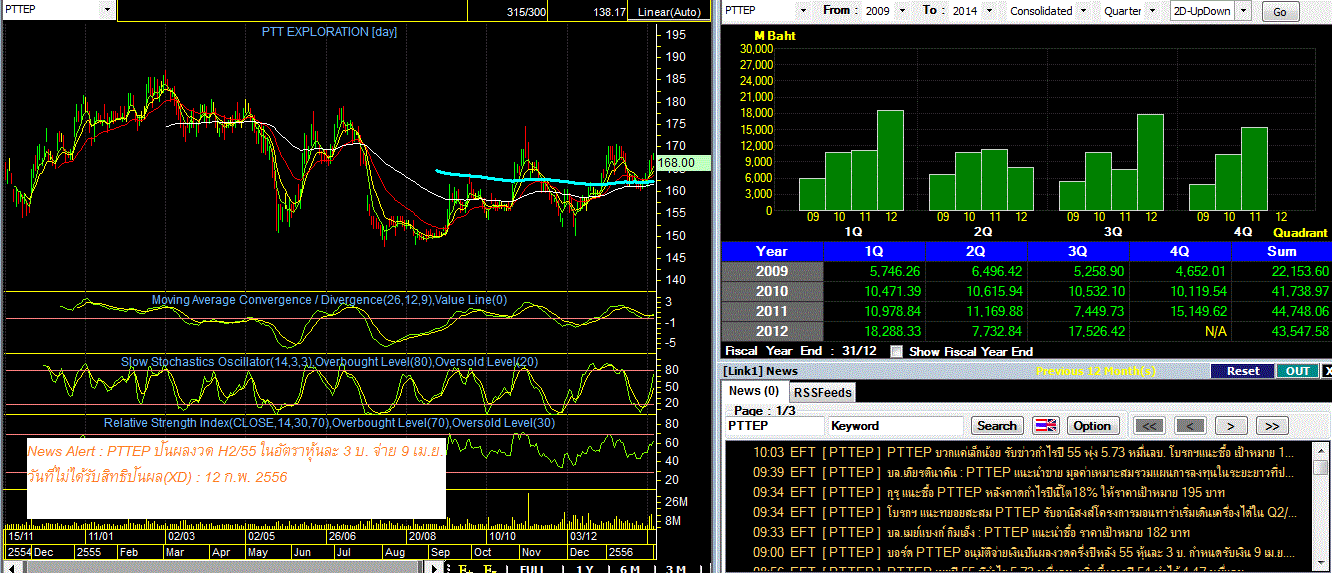Click the news symbol field containing PTTEP
Viewport: 1332px width, 573px height.
[773, 426]
